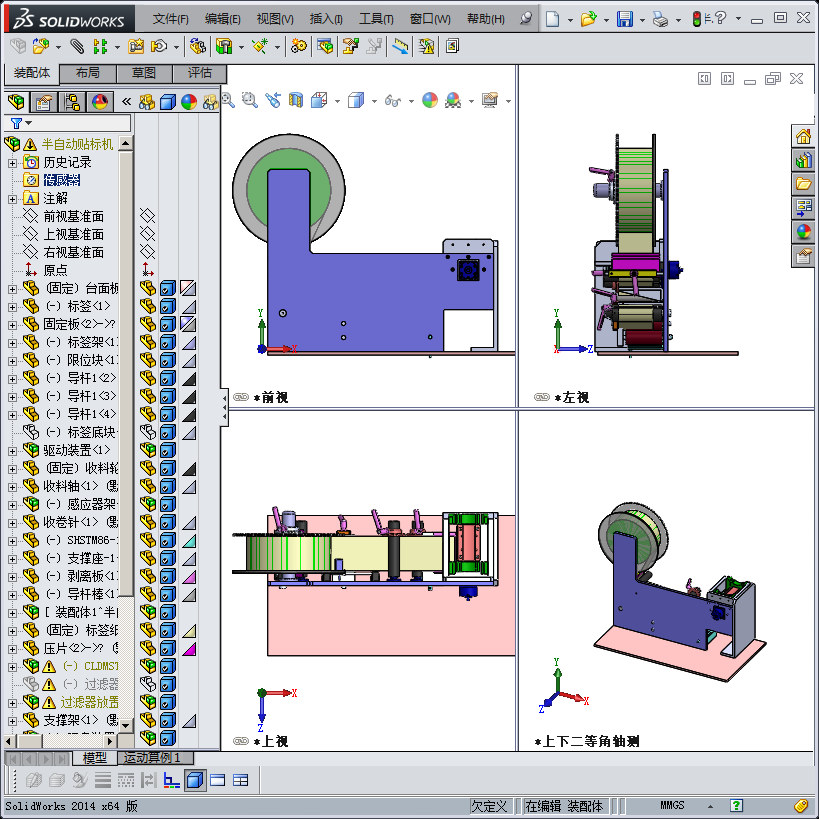The width and height of the screenshot is (819, 819).
Task: Toggle visibility of 前视基准面 plane
Action: coord(148,216)
